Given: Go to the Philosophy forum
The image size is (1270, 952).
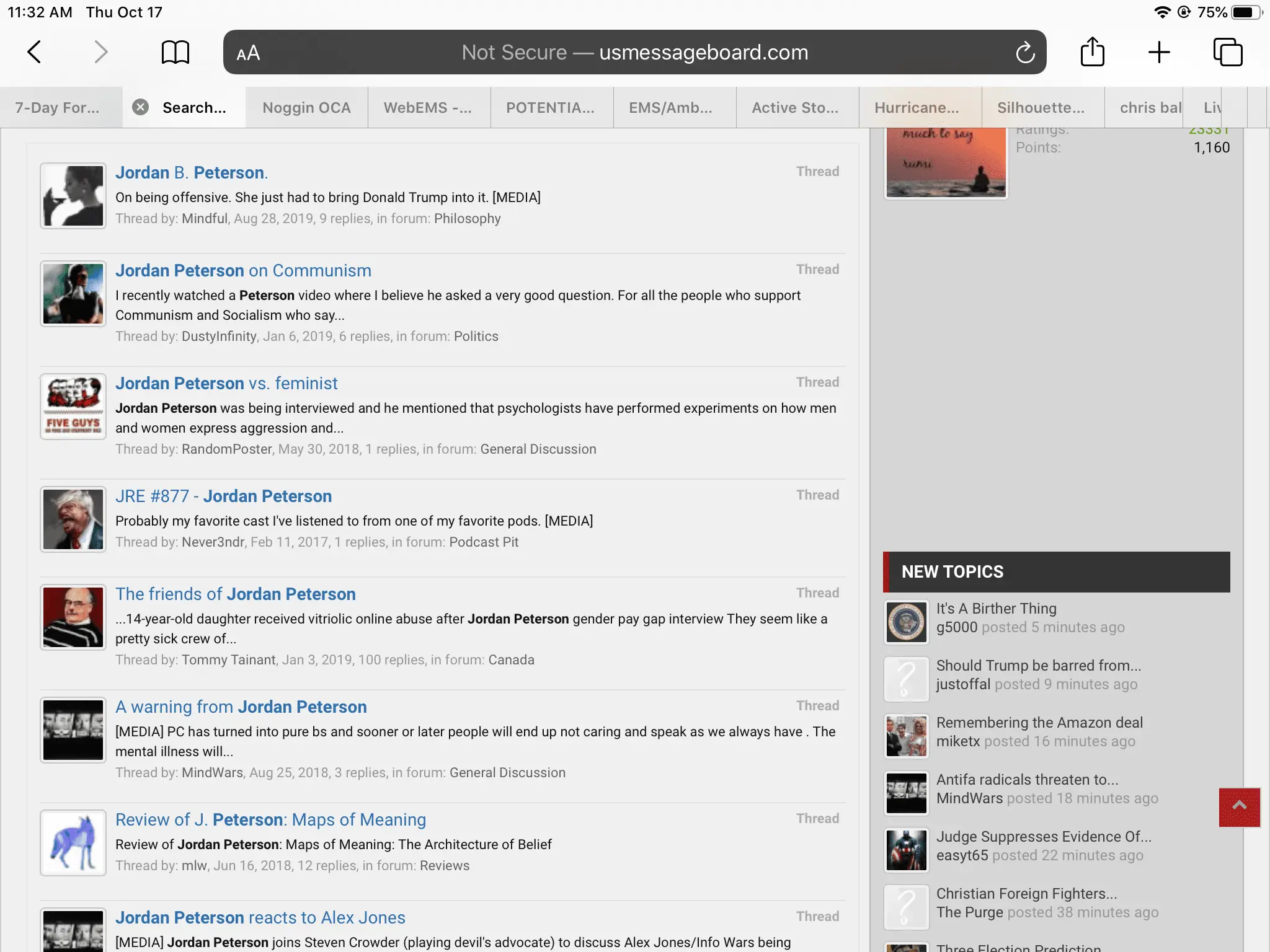Looking at the screenshot, I should click(468, 218).
